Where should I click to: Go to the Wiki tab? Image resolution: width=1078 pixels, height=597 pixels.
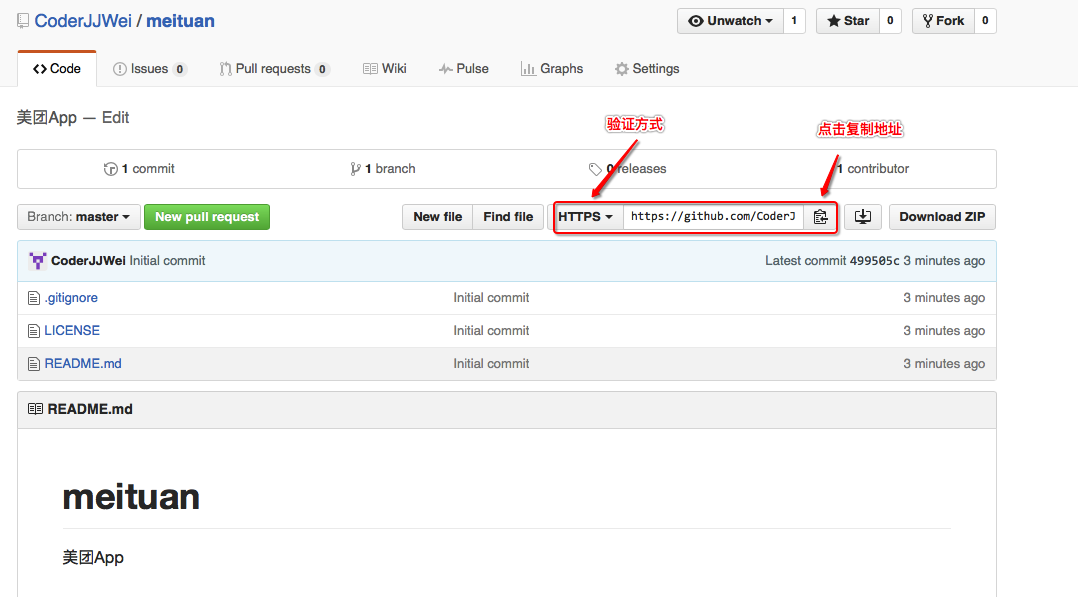pyautogui.click(x=385, y=69)
